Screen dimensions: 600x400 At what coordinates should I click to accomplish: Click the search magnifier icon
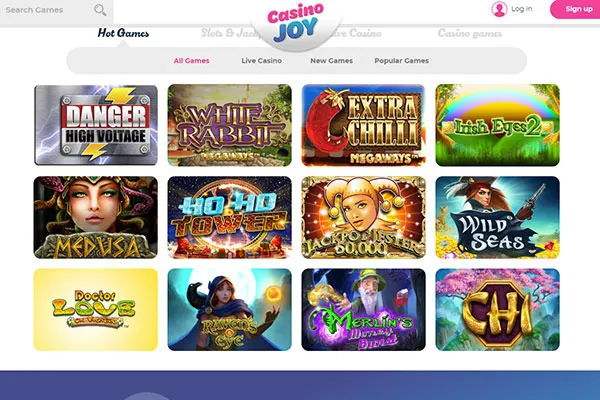click(100, 10)
